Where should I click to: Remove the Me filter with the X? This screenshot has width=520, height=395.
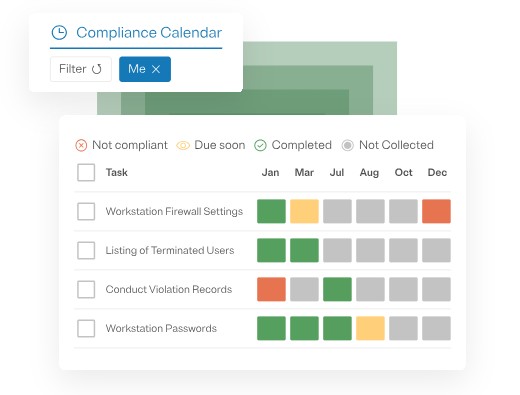(x=156, y=69)
